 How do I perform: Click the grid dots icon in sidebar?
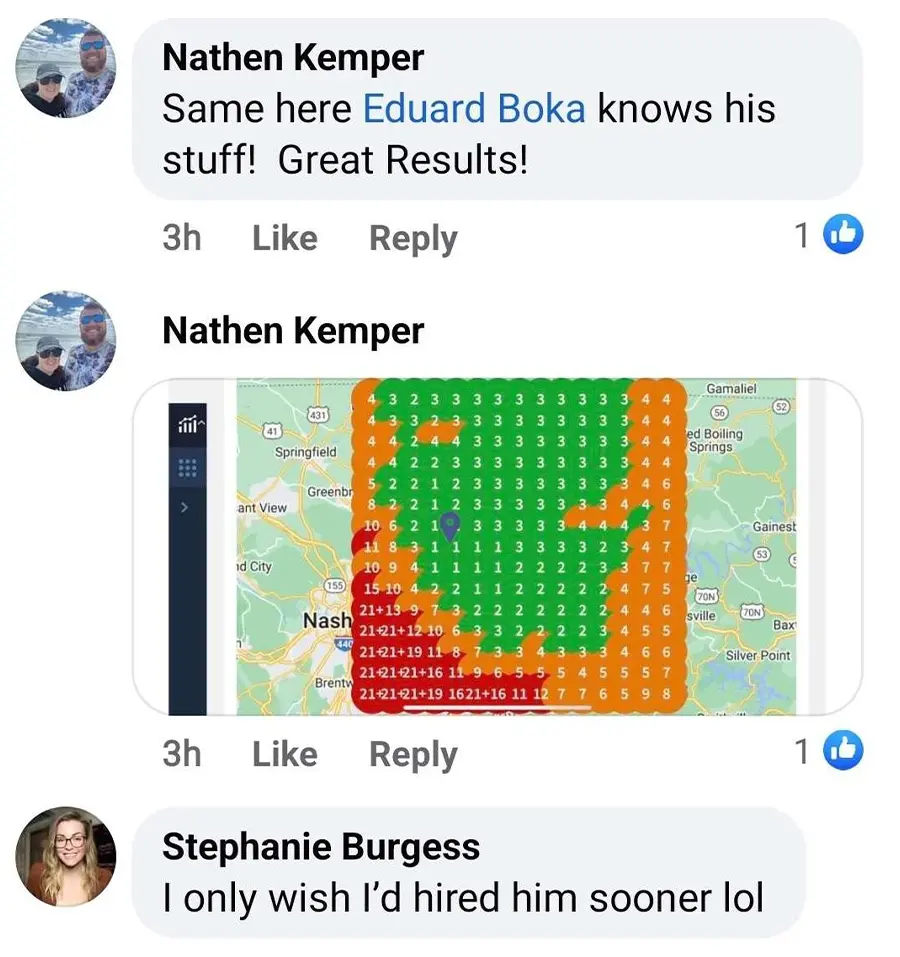click(187, 467)
